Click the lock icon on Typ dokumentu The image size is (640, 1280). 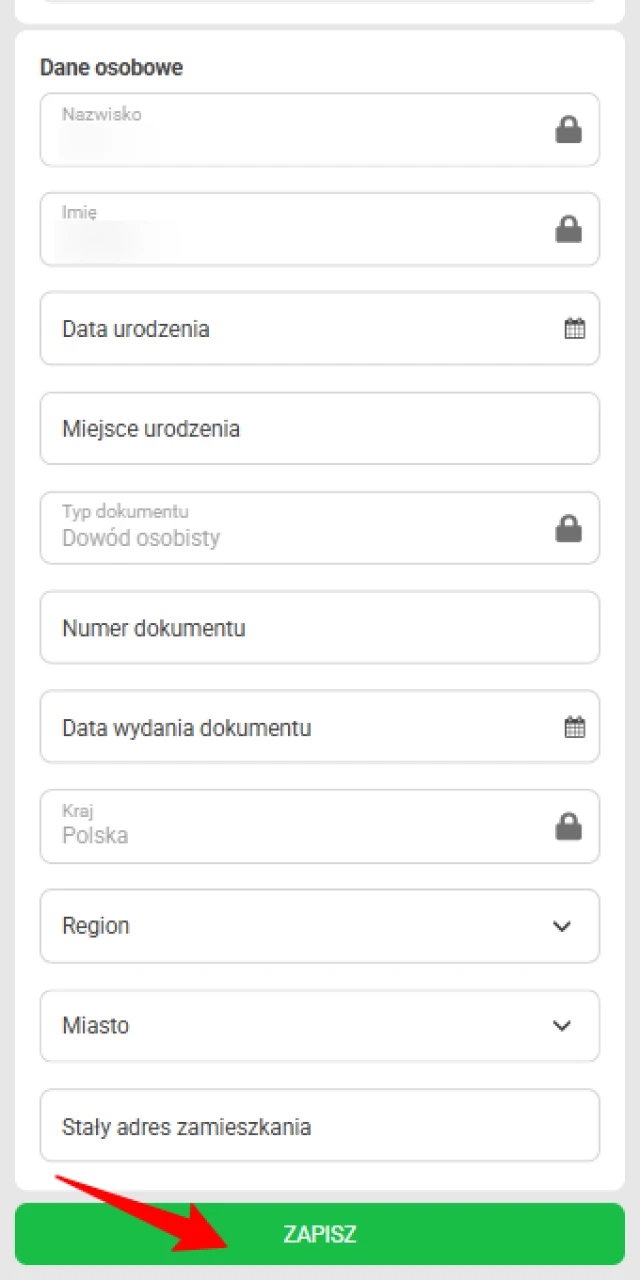coord(569,528)
